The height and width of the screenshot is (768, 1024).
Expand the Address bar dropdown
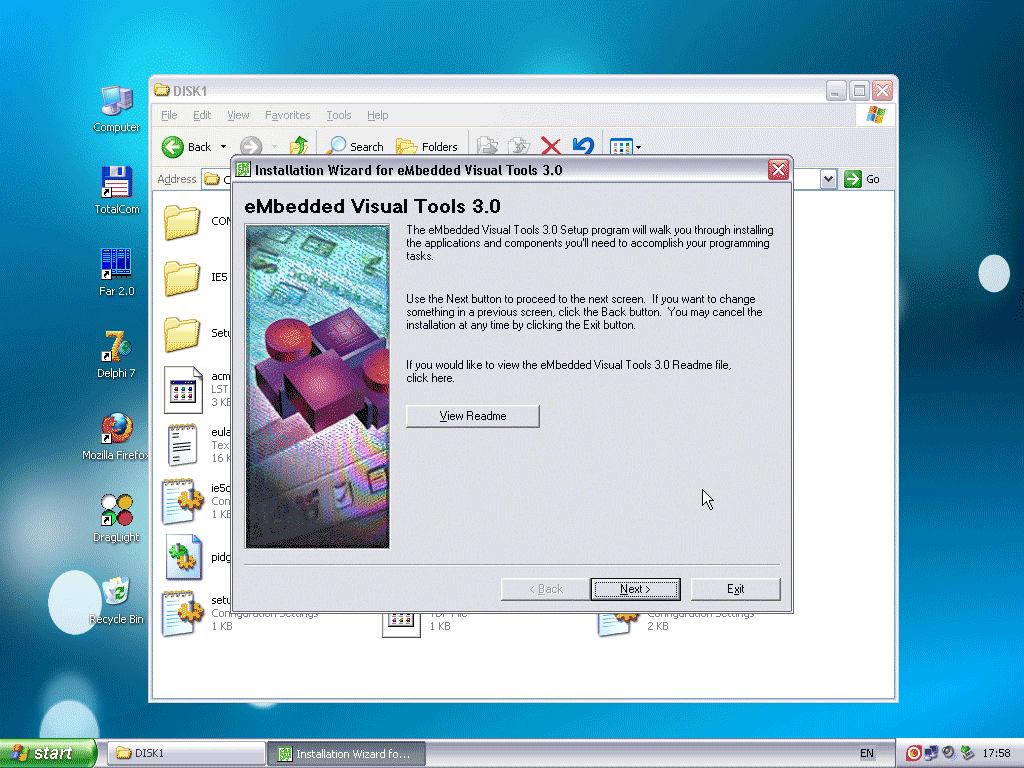pyautogui.click(x=828, y=179)
